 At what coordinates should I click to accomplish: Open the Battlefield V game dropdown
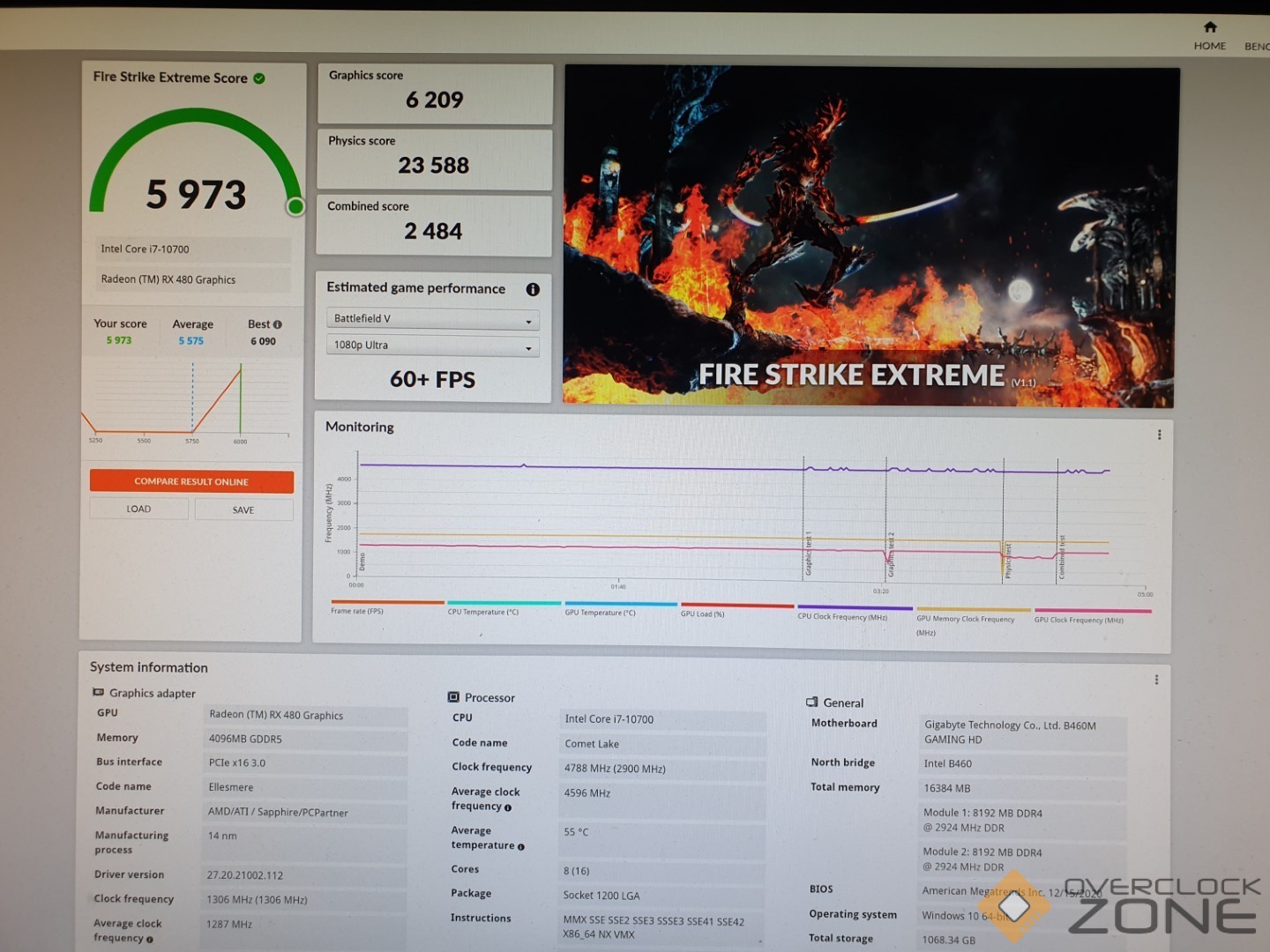tap(432, 319)
